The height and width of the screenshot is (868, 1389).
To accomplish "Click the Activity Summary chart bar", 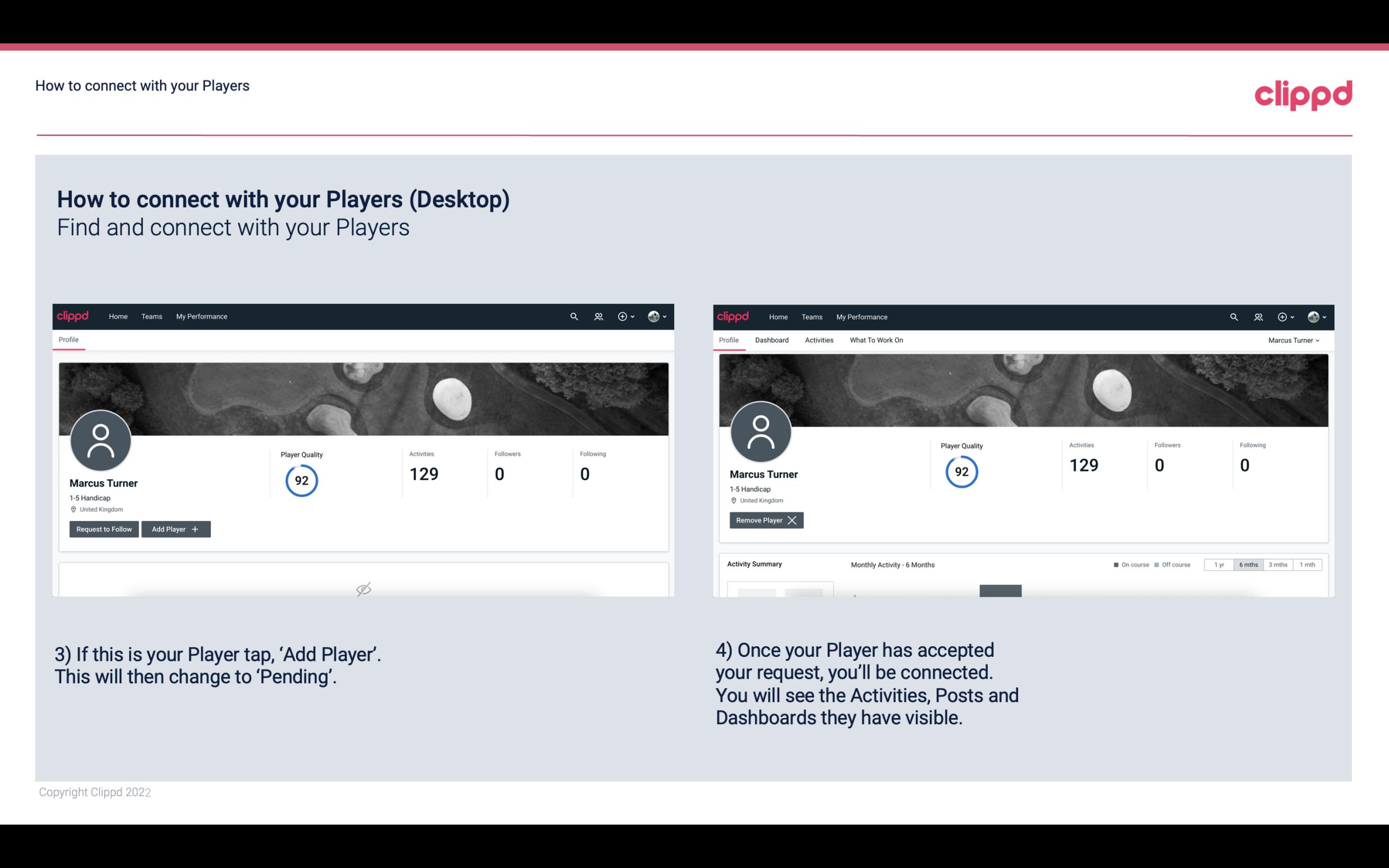I will tap(1000, 591).
